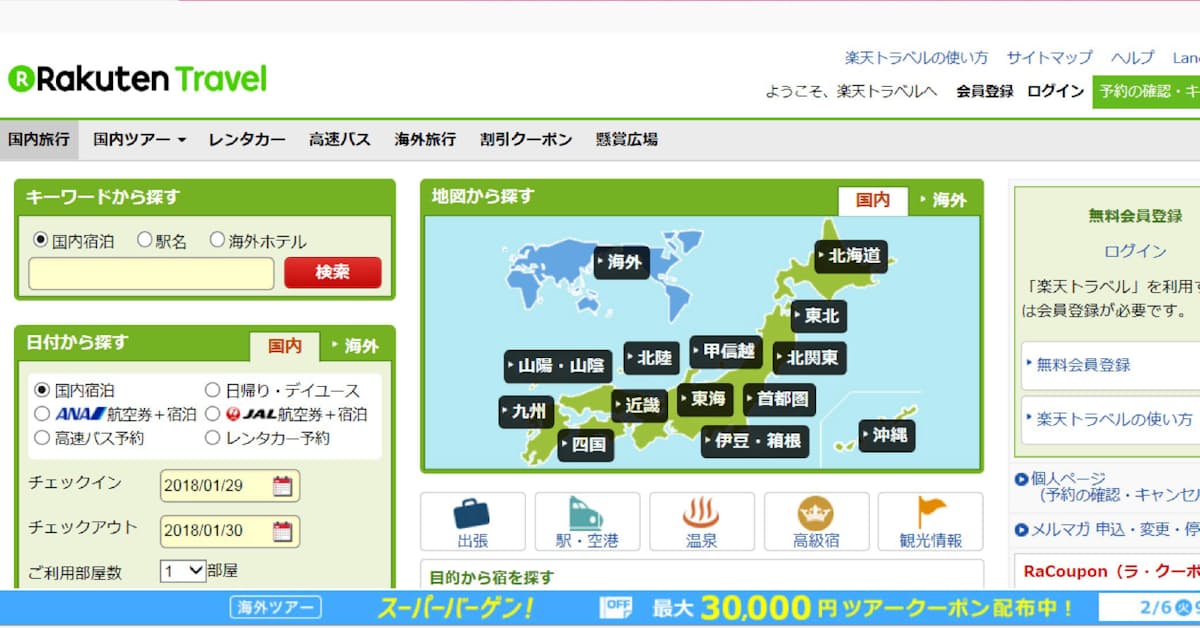Select the 駅名 radio button

point(144,240)
